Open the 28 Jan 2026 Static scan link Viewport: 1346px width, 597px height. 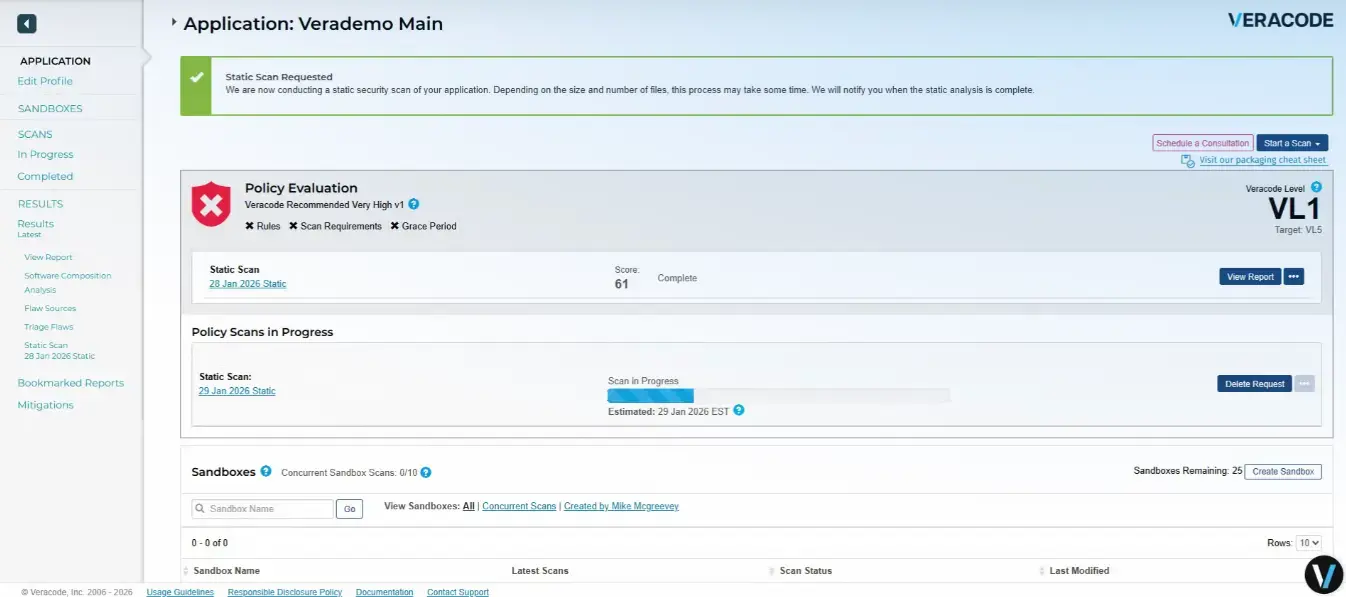(248, 284)
